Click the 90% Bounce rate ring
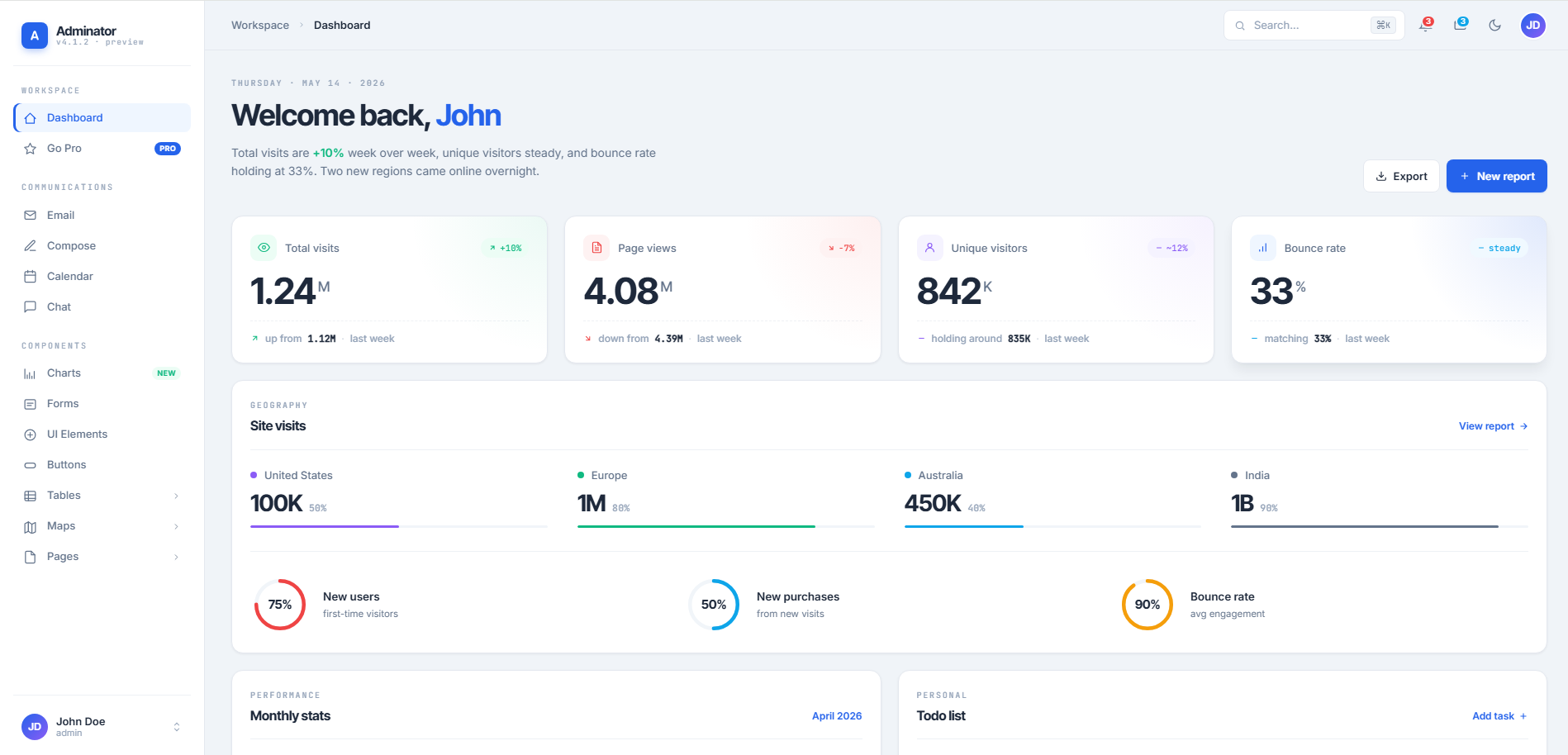This screenshot has width=1568, height=755. point(1147,605)
